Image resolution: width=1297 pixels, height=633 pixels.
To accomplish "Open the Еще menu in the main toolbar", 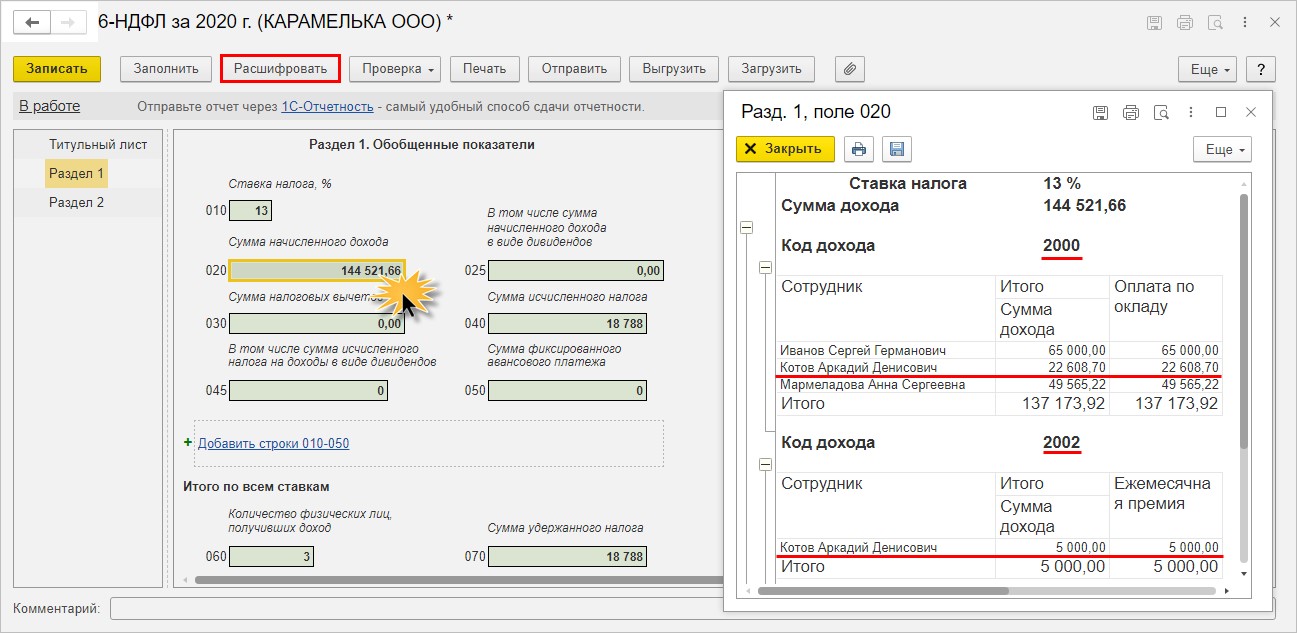I will coord(1208,69).
